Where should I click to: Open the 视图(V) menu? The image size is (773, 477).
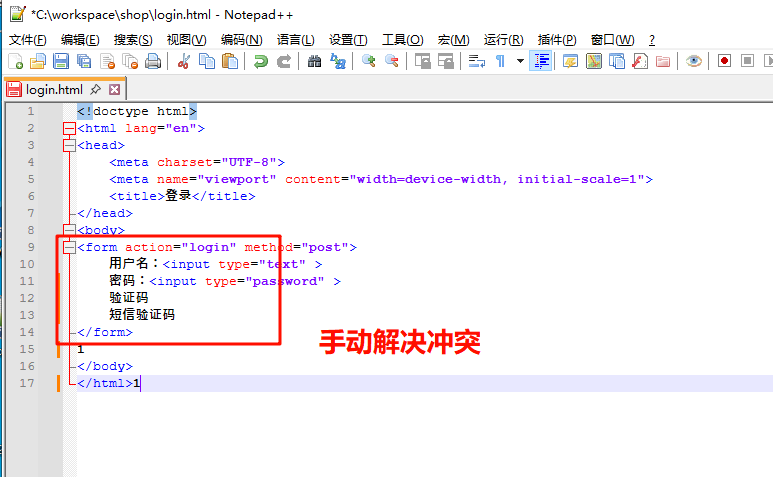coord(186,40)
